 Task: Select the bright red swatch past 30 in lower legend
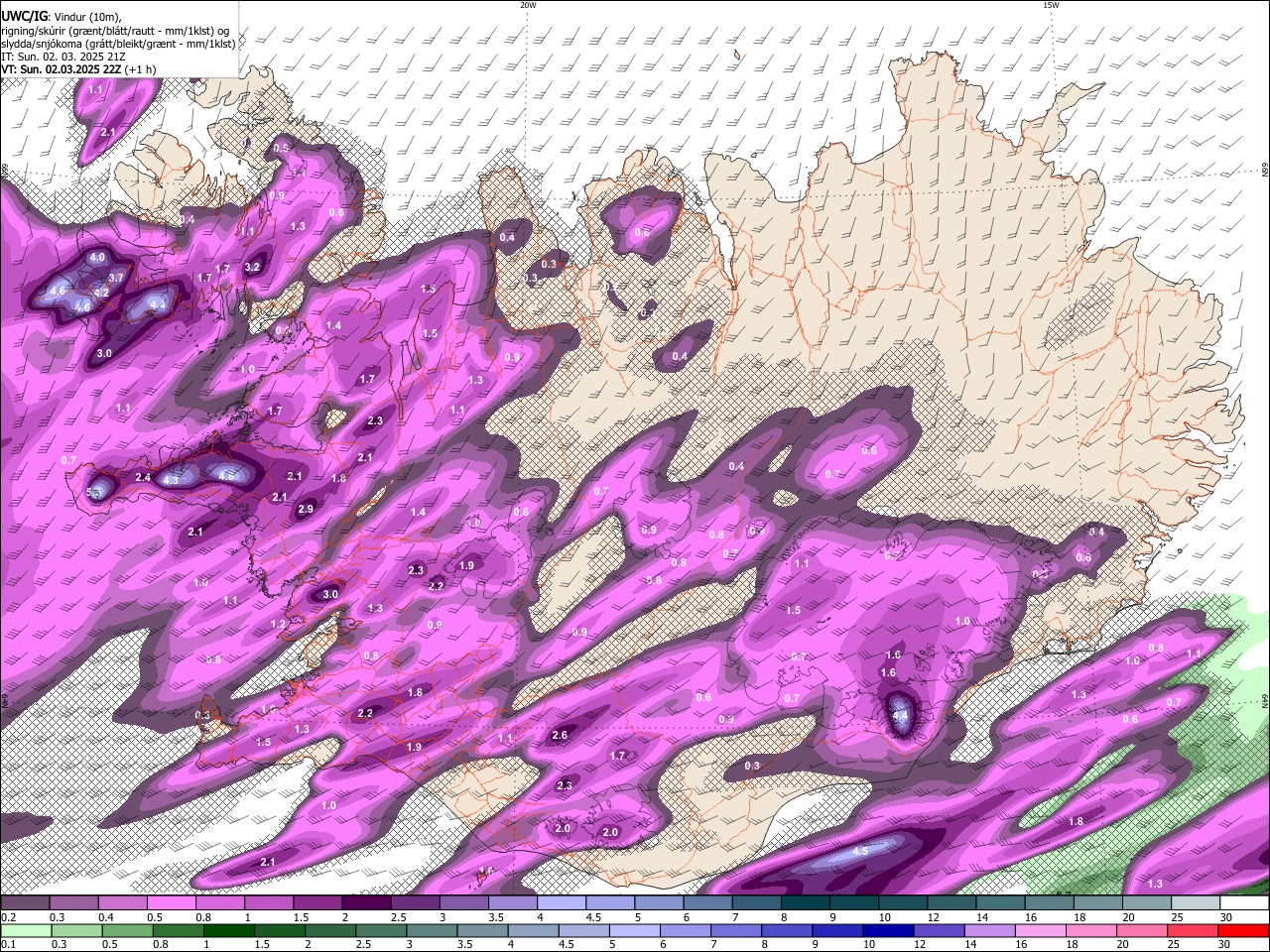tap(1243, 931)
